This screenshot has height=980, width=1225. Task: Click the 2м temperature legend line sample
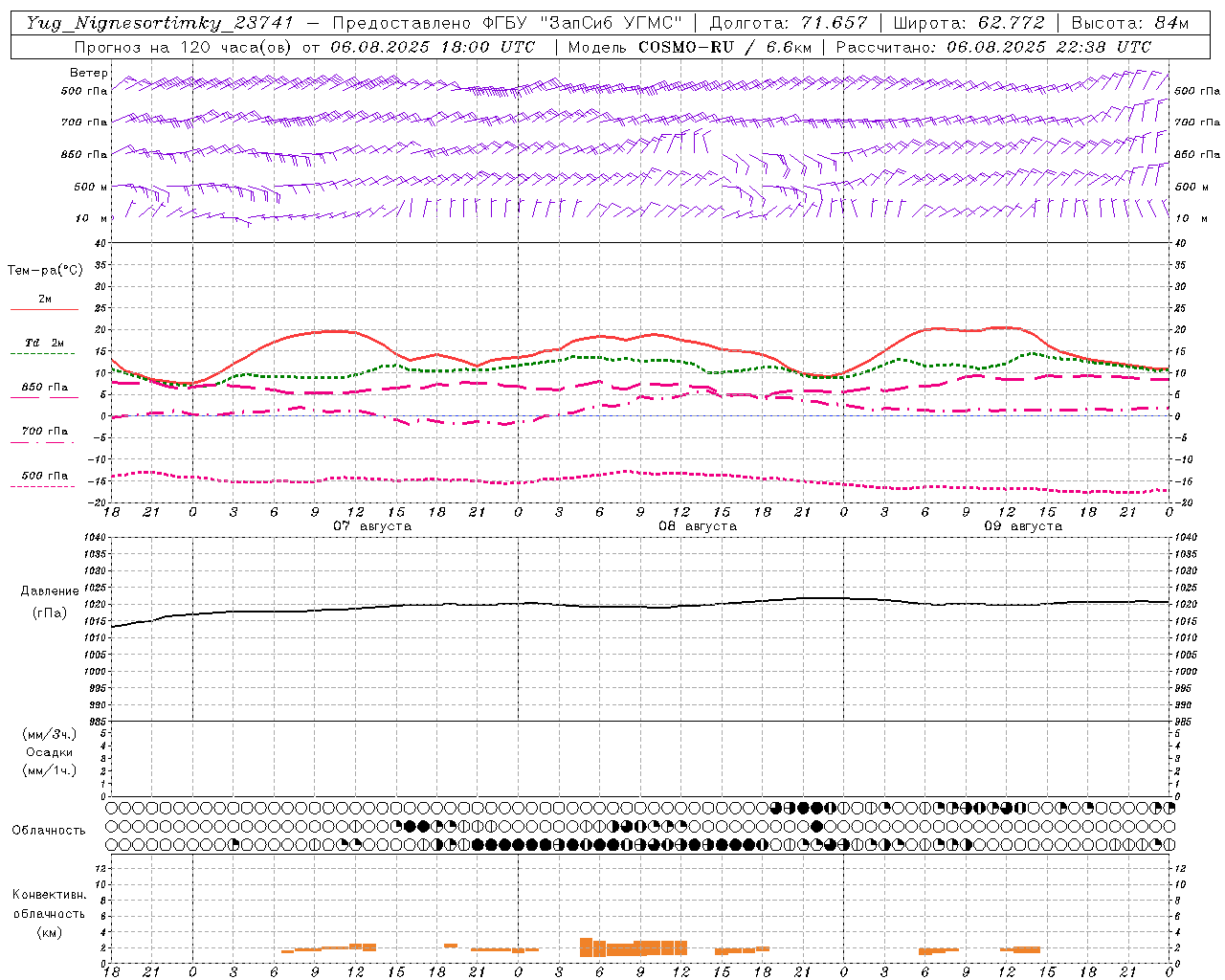(x=44, y=310)
